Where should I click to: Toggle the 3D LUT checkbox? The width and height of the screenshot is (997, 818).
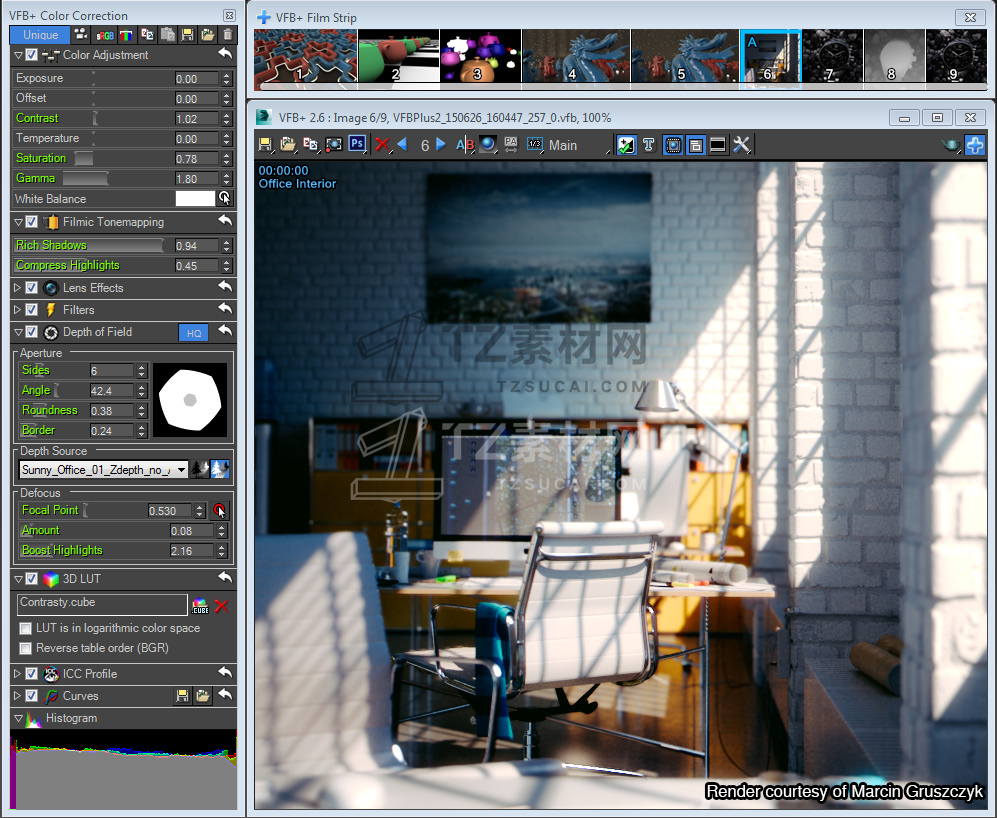(x=31, y=579)
